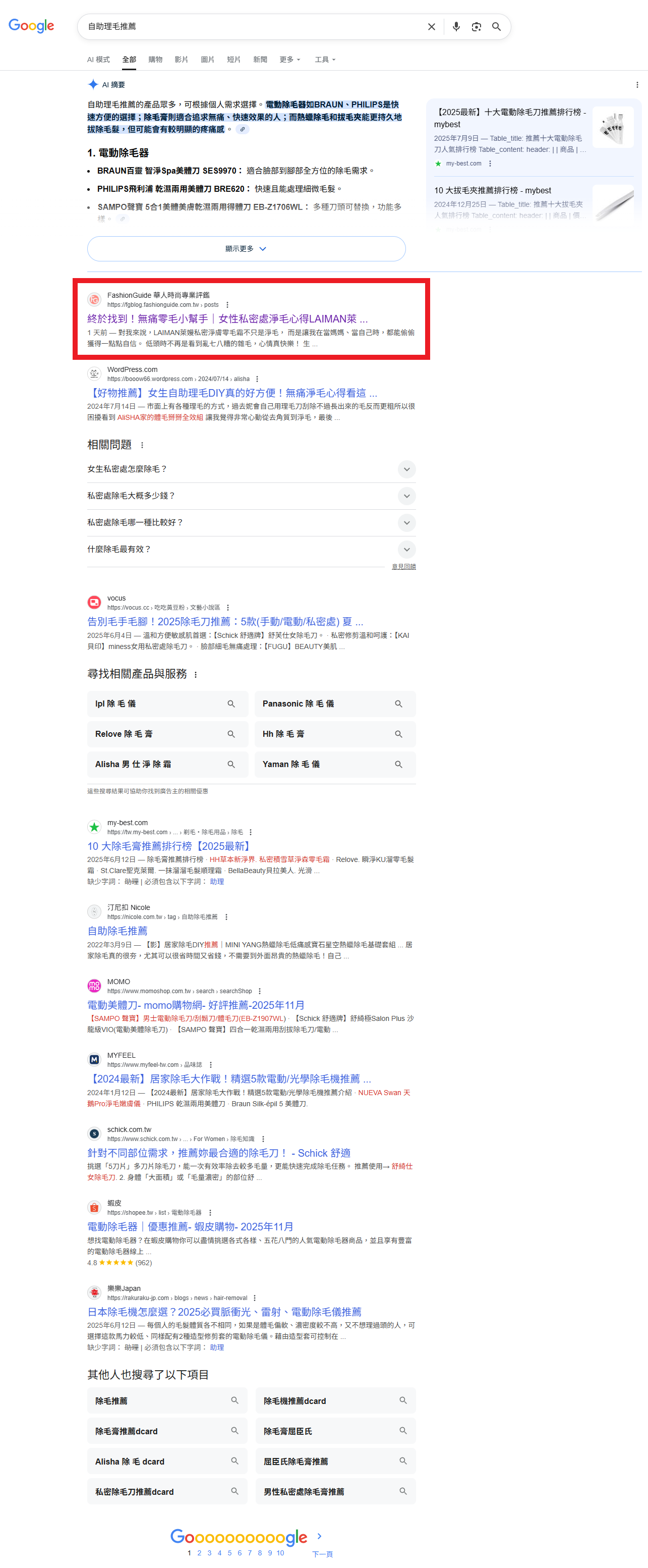Click the magnifier search submit icon
The height and width of the screenshot is (1568, 648).
(x=497, y=27)
